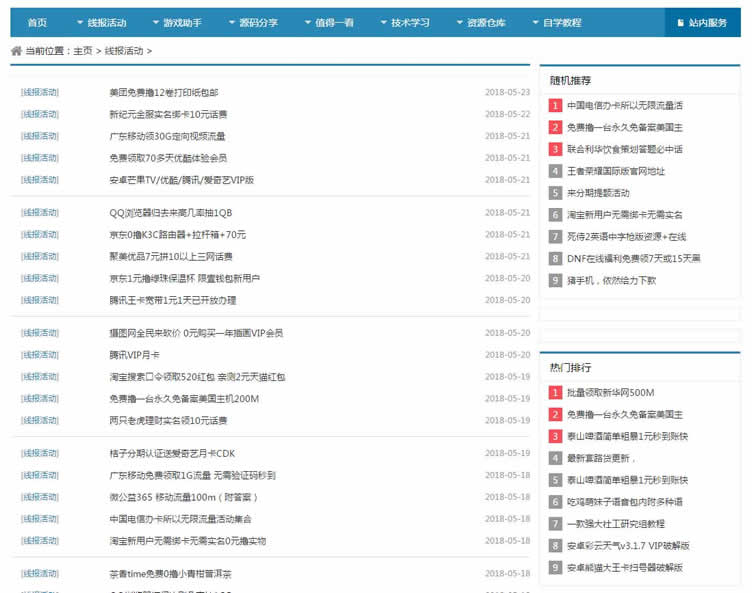752x593 pixels.
Task: Click [线报活动] tag beside 广东移动领30G定向视频流量
Action: (x=40, y=136)
